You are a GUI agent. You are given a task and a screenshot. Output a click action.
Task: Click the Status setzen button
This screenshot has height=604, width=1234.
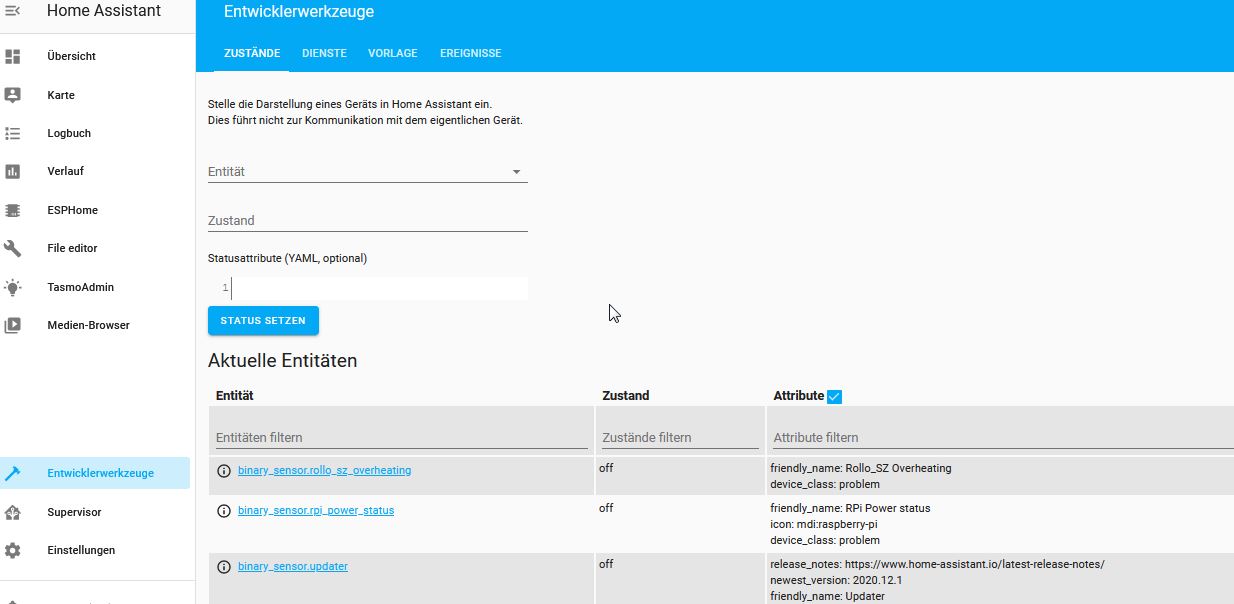(263, 321)
